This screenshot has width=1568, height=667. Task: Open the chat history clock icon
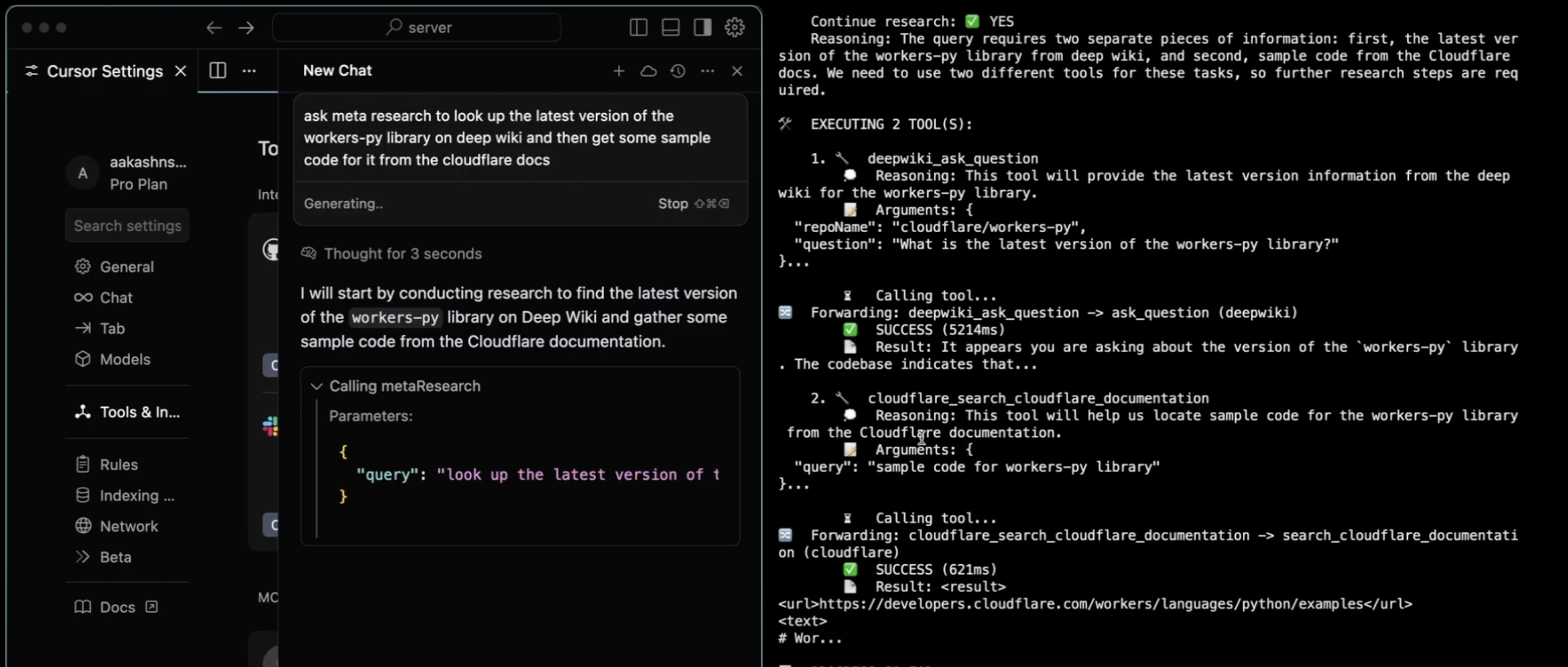[678, 71]
